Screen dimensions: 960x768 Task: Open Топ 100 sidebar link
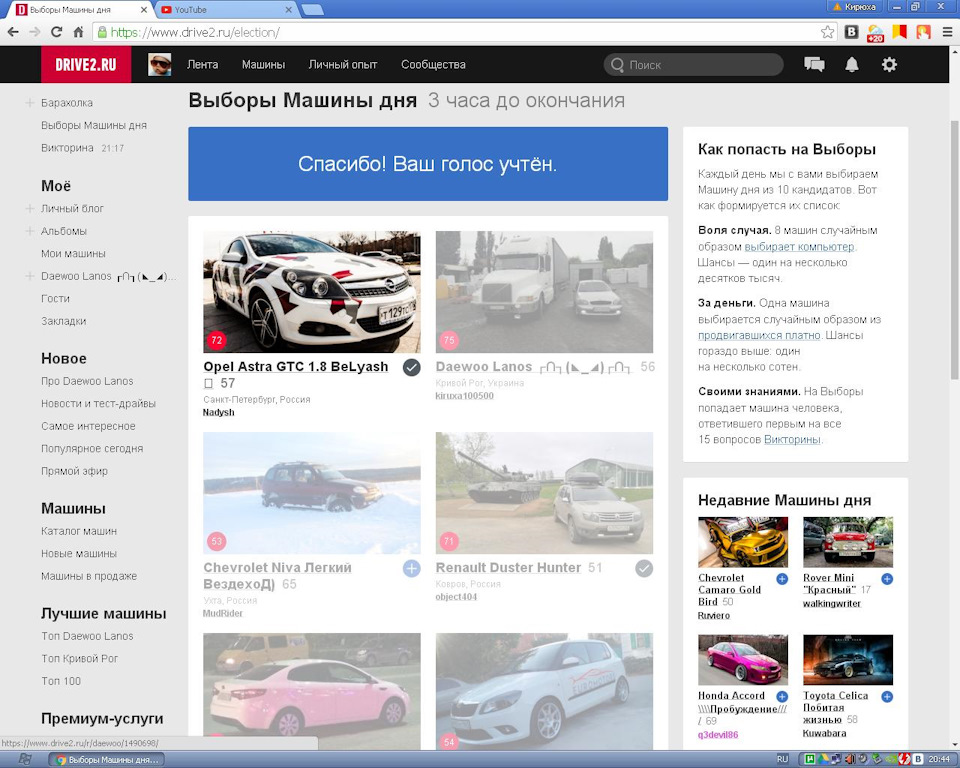61,681
